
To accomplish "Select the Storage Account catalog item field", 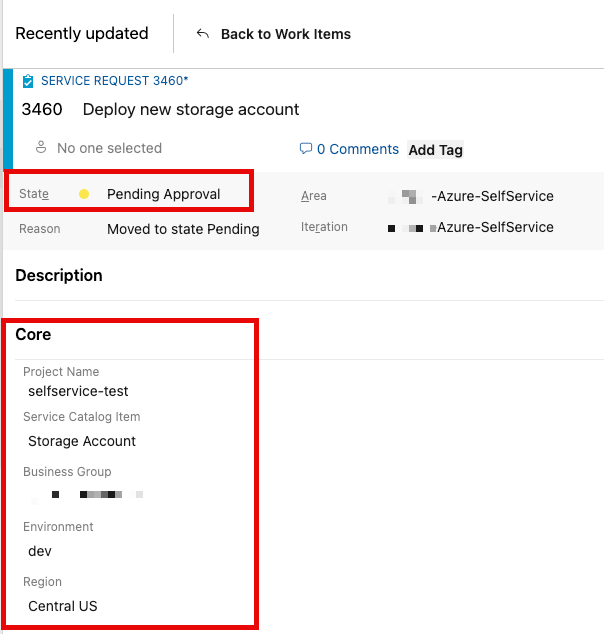I will (x=82, y=441).
